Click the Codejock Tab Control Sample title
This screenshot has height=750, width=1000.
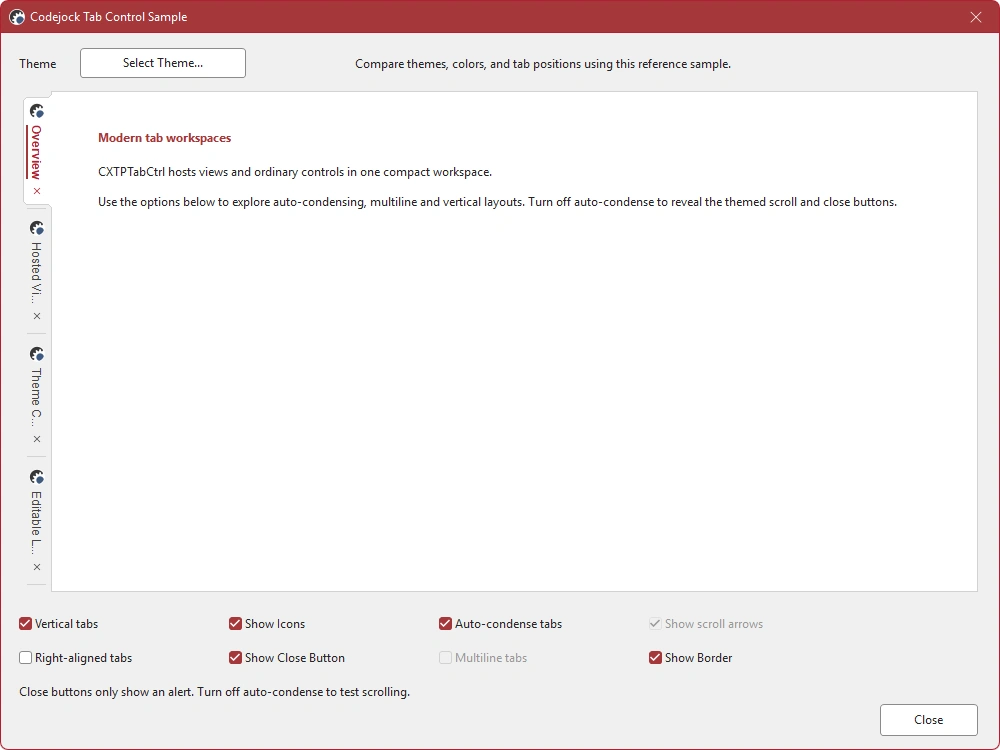pos(108,17)
